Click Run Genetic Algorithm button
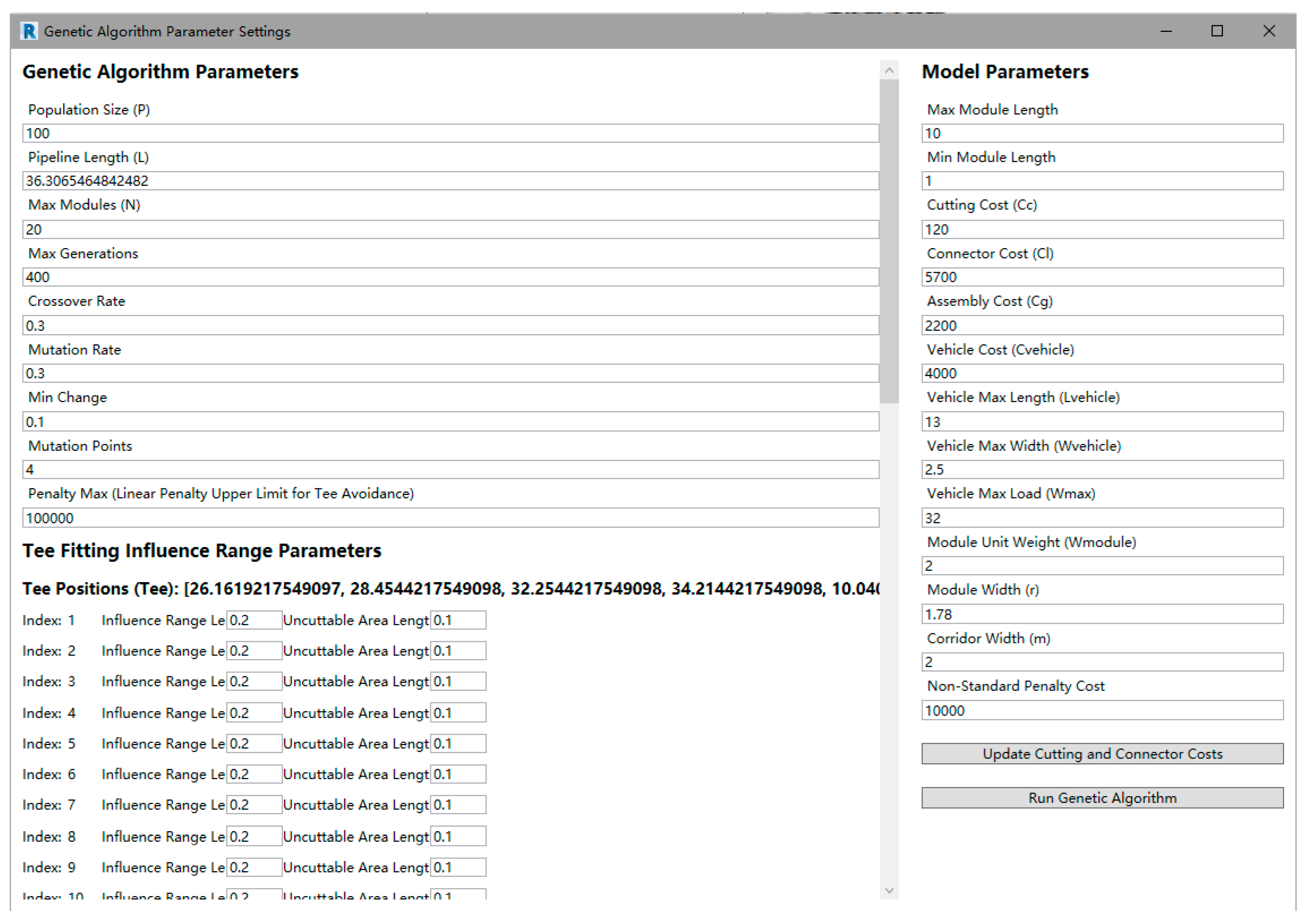This screenshot has height=924, width=1310. [x=1102, y=797]
